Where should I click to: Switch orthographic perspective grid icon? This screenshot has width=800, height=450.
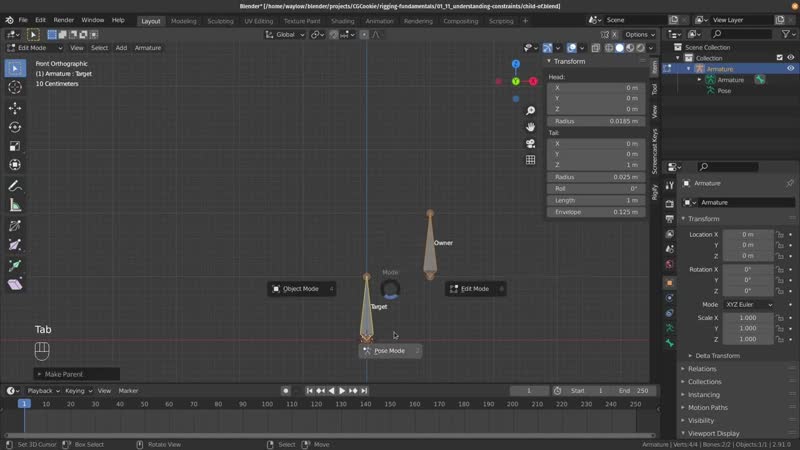click(x=531, y=160)
